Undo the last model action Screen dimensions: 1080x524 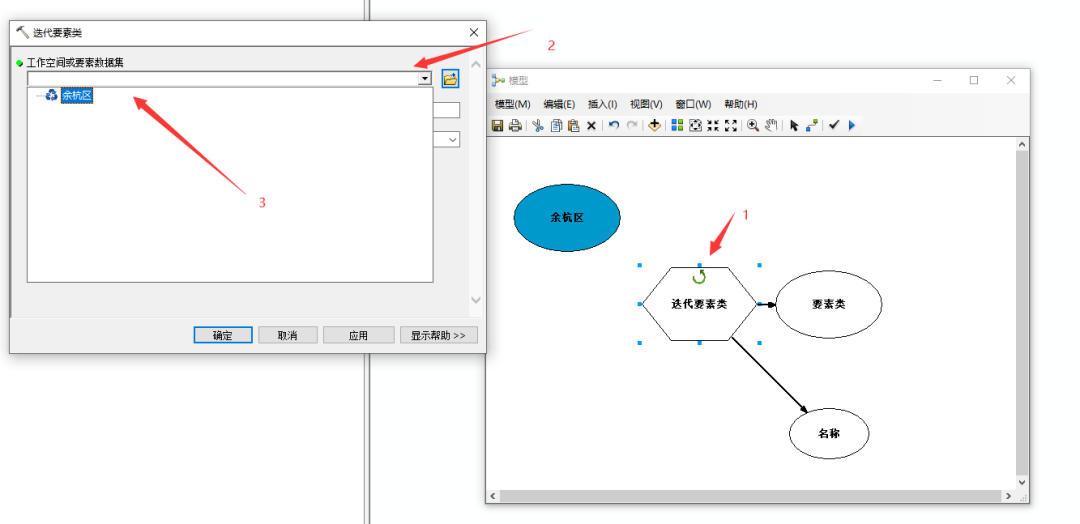tap(614, 125)
